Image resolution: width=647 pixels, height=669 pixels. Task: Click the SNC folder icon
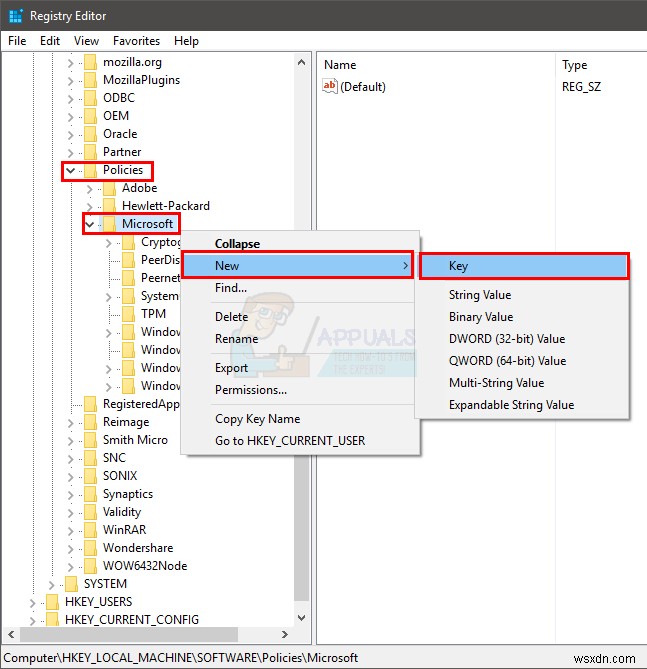pos(90,458)
